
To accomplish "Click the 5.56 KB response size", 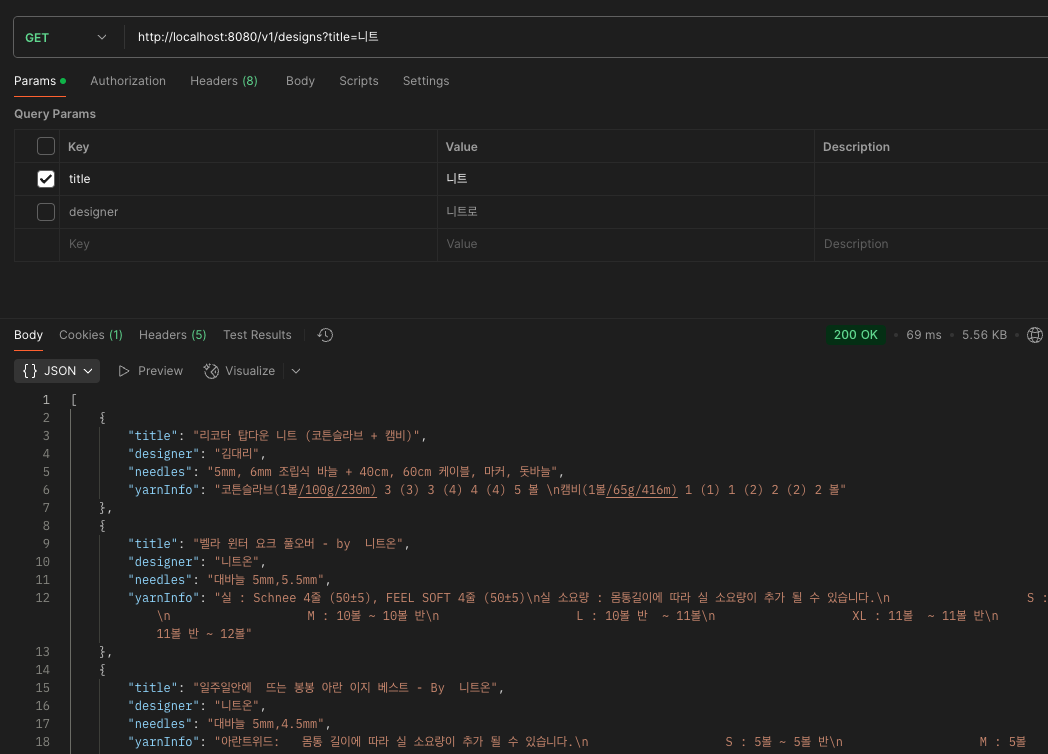I will pos(984,335).
